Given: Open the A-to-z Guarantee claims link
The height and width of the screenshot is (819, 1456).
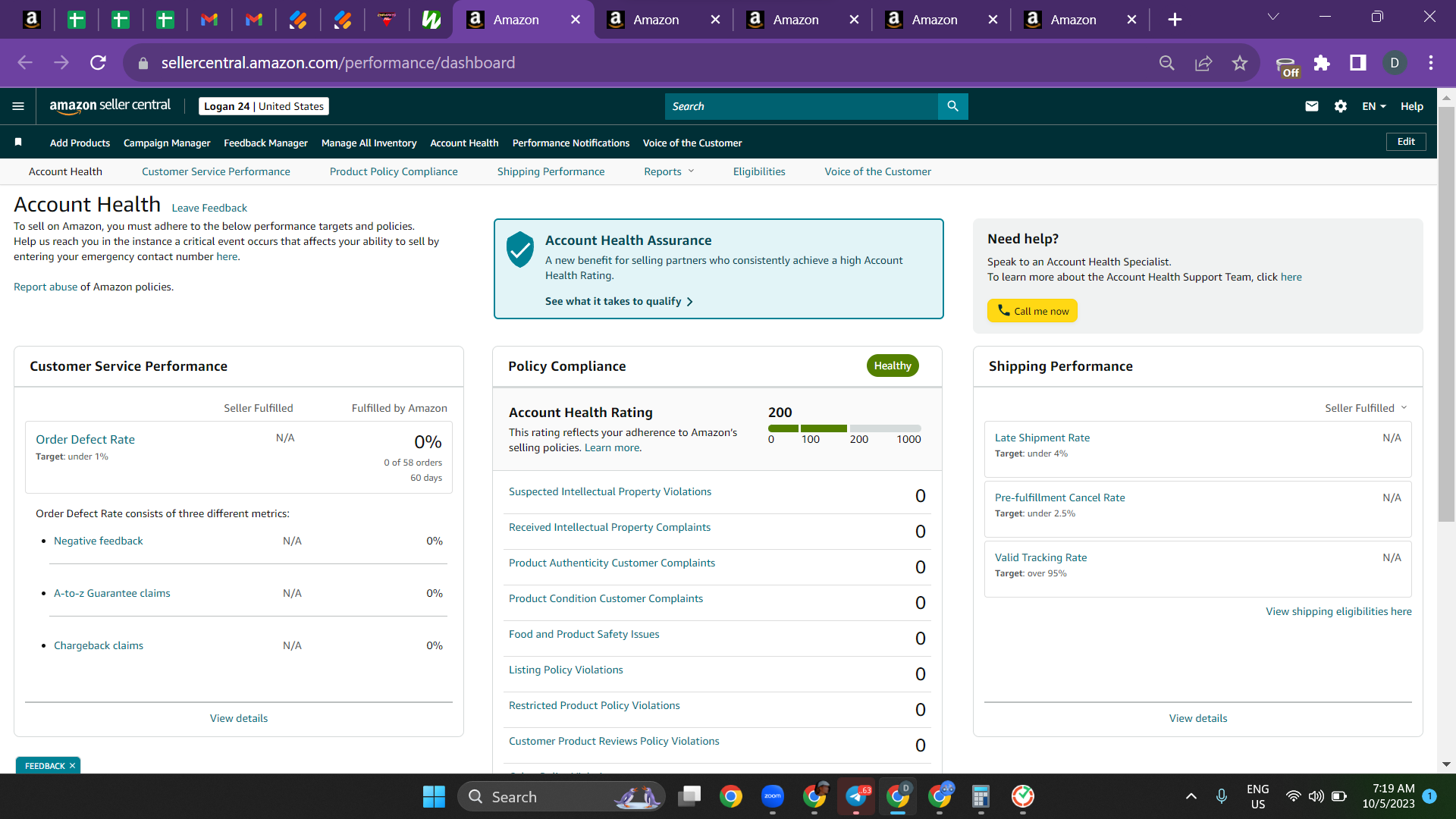Looking at the screenshot, I should [x=112, y=594].
